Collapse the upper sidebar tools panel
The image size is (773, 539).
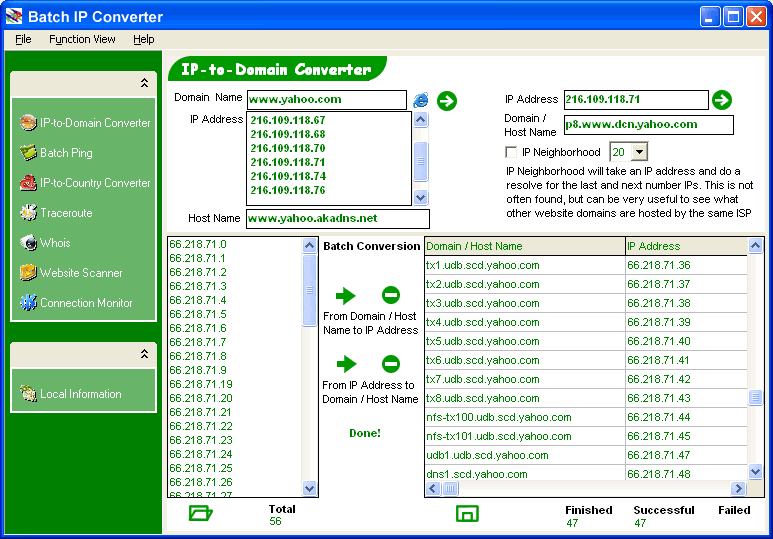point(144,83)
